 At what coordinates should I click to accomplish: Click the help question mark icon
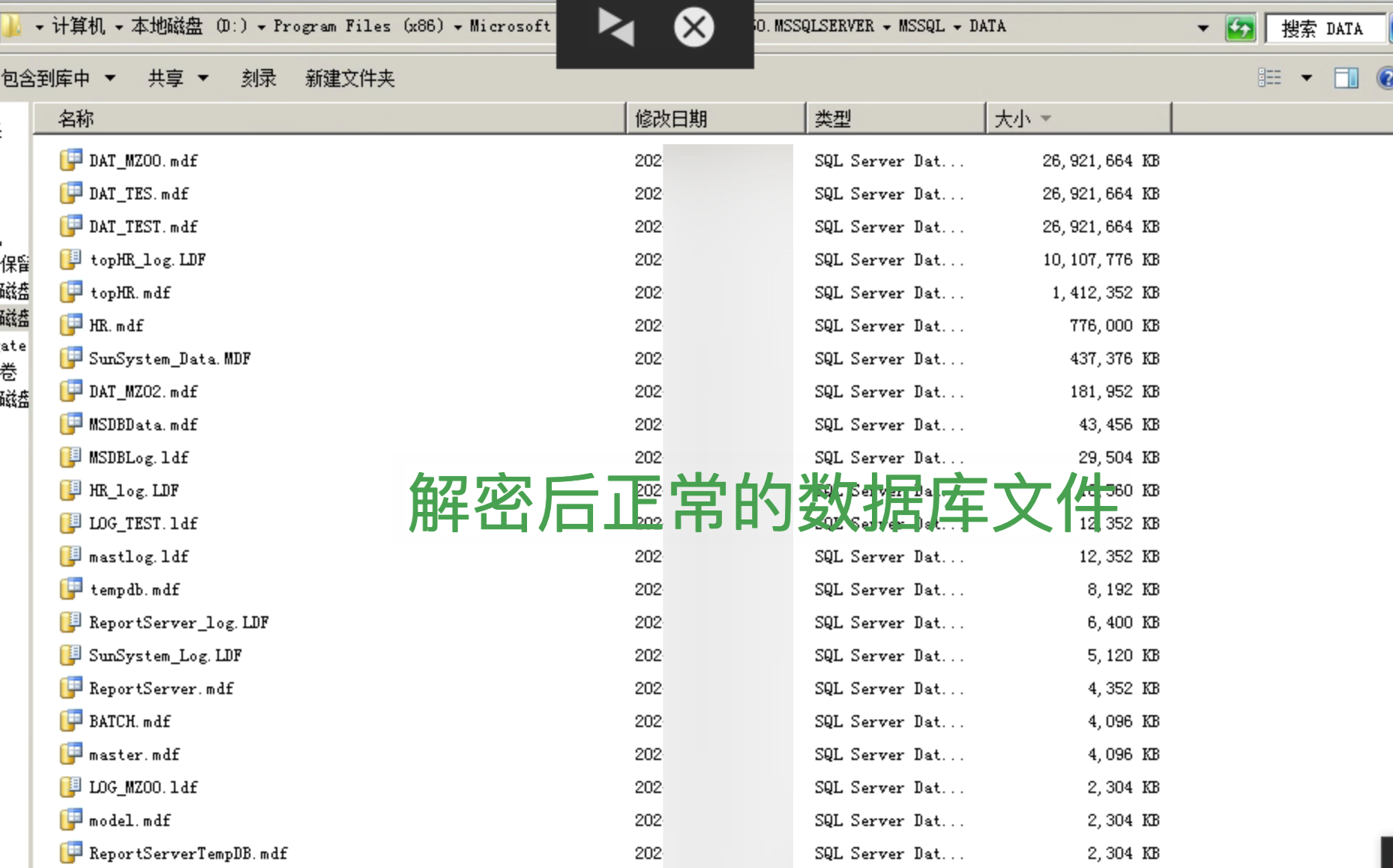click(1386, 78)
